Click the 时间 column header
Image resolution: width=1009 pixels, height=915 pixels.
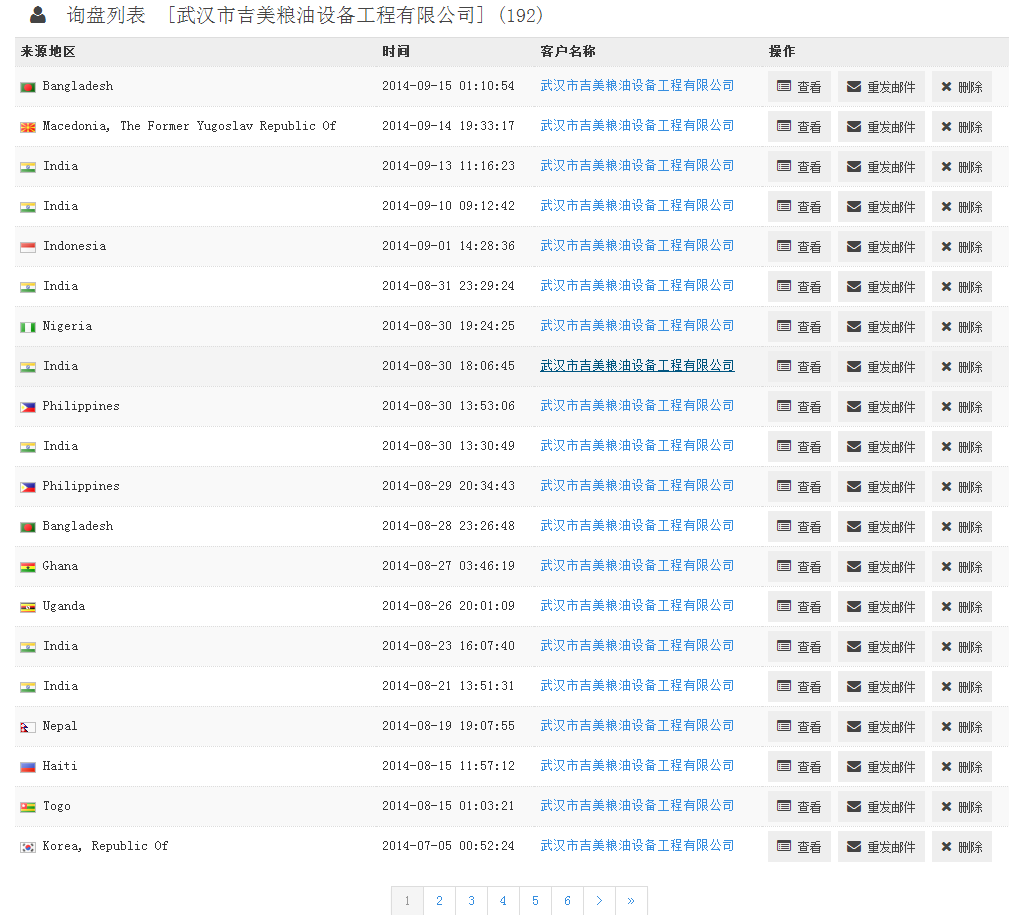tap(396, 52)
